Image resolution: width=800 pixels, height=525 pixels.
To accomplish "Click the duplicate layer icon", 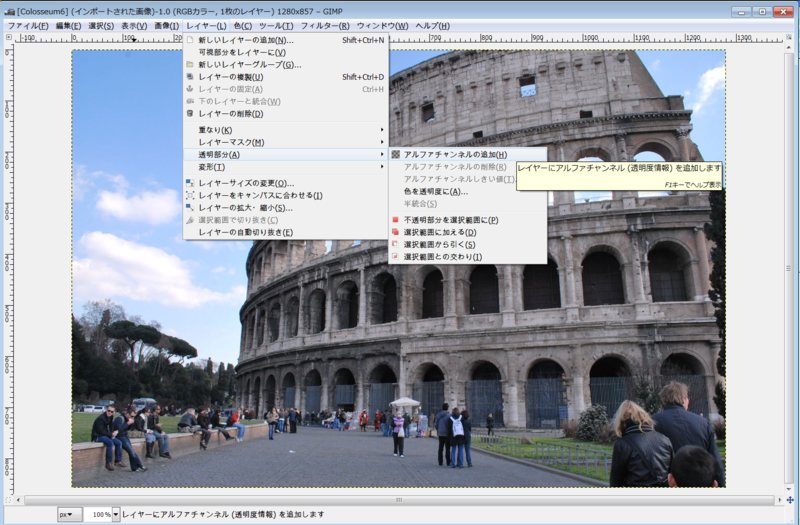I will (x=190, y=77).
